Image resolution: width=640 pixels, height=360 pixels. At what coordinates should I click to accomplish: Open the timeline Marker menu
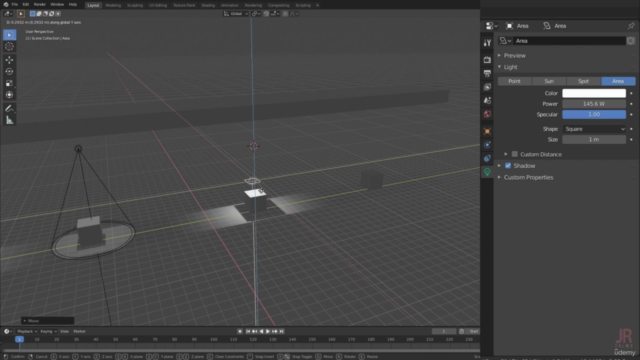(x=79, y=331)
